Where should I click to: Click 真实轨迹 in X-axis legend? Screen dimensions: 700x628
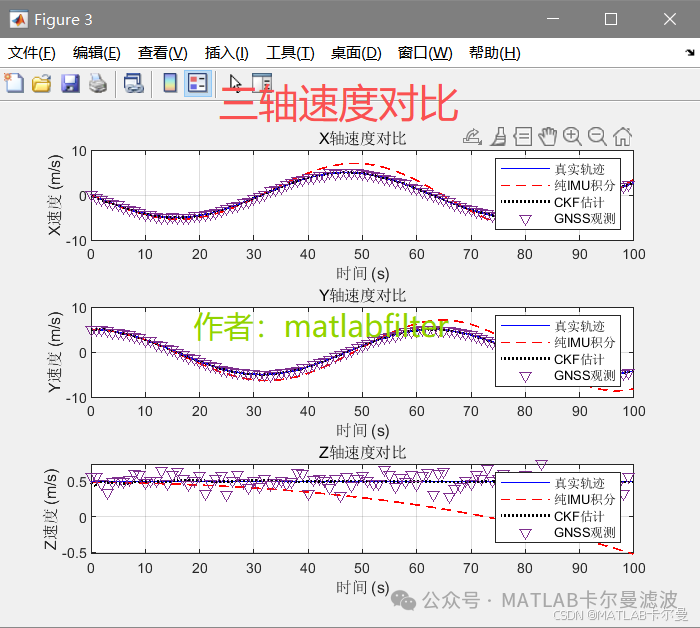tap(579, 169)
